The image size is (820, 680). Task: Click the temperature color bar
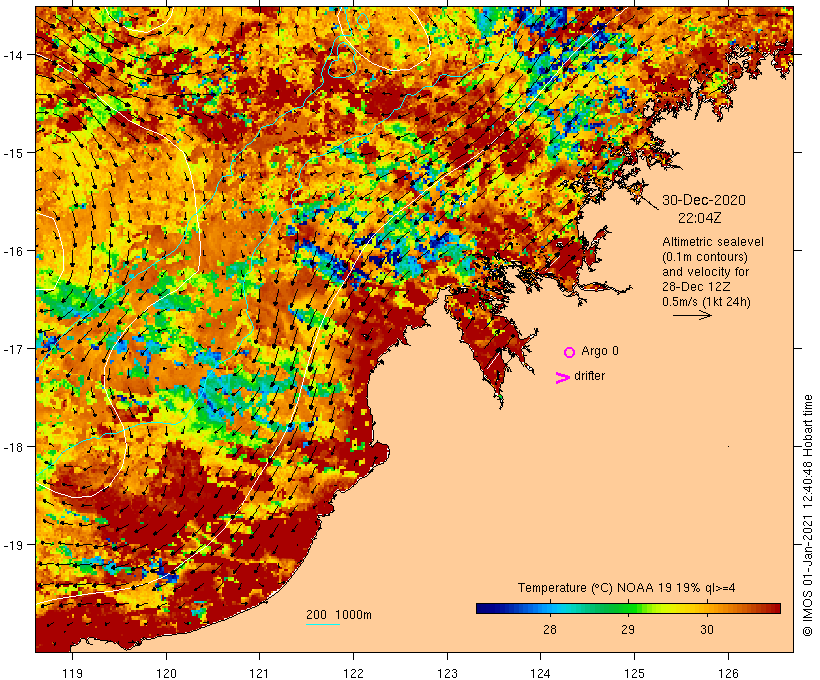[x=628, y=608]
